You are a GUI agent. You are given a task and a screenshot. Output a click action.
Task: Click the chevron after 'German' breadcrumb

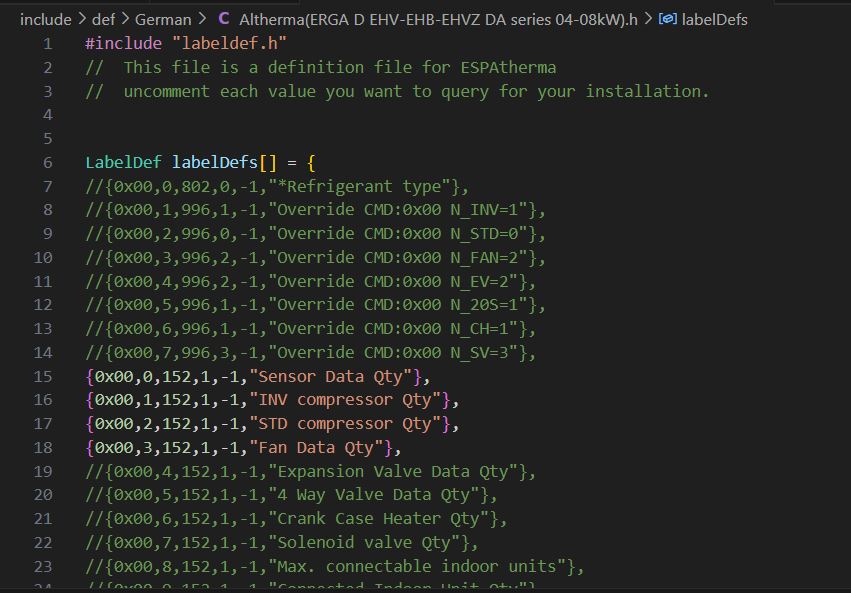[201, 19]
